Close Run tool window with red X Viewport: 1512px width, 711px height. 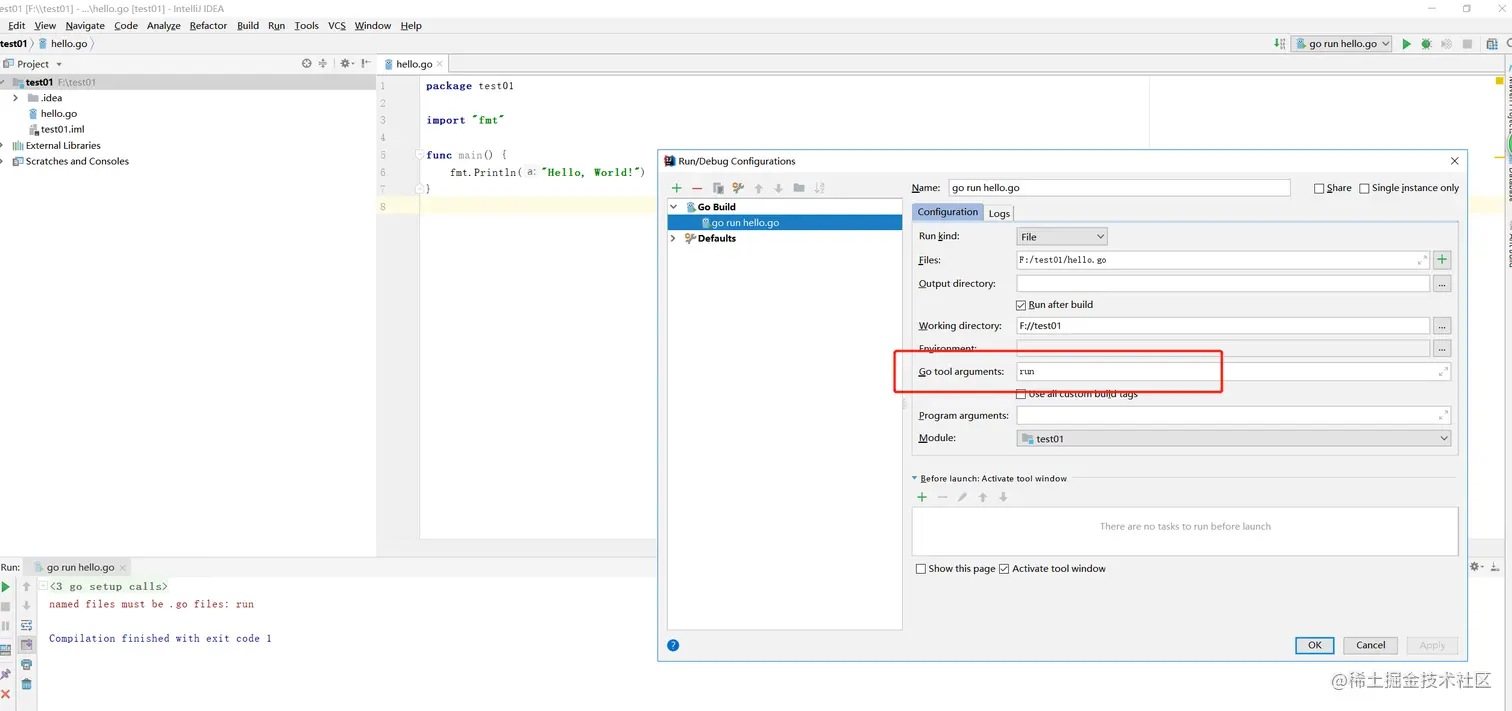6,694
